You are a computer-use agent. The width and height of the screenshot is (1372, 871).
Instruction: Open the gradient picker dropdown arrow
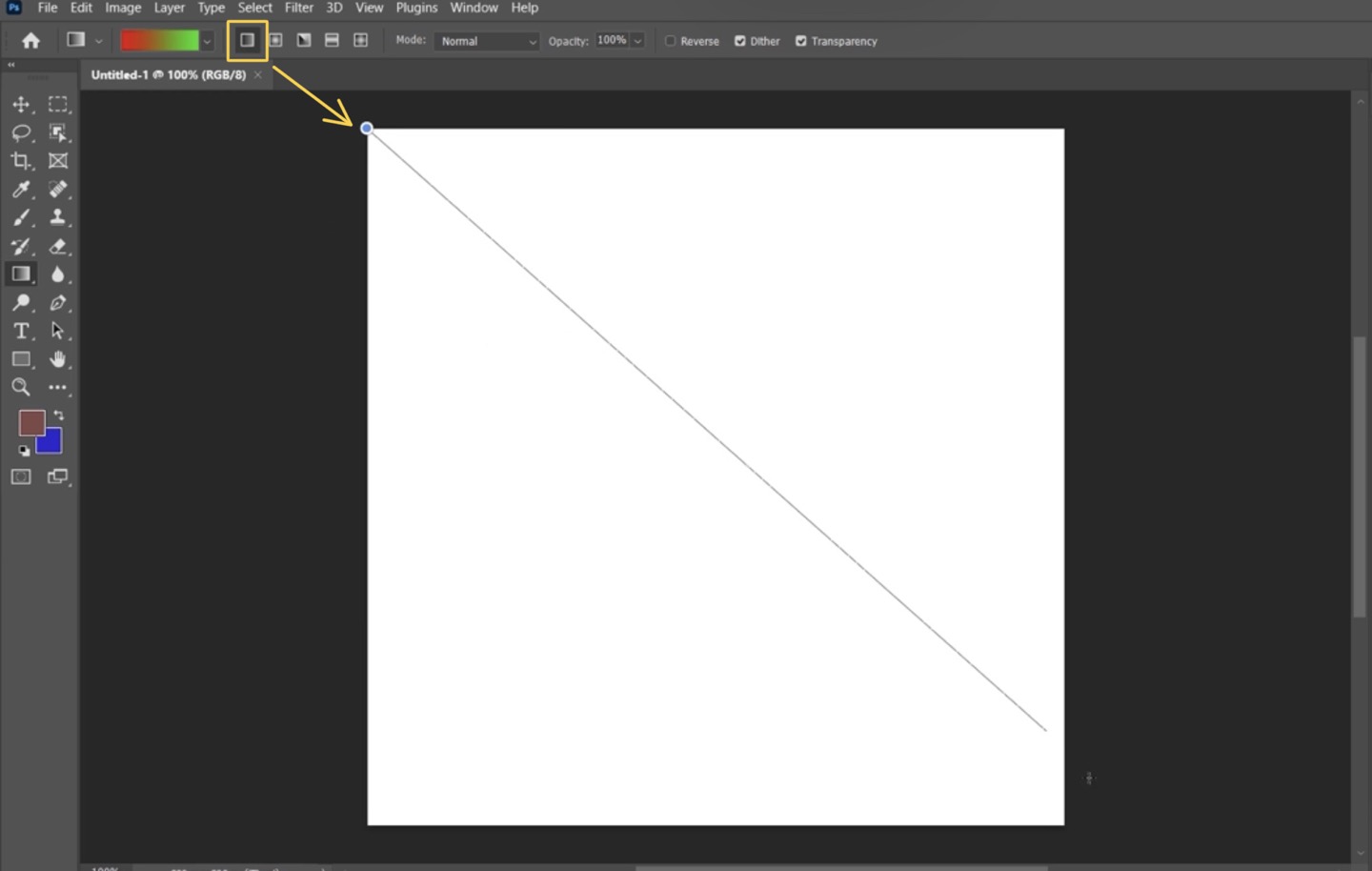tap(207, 41)
